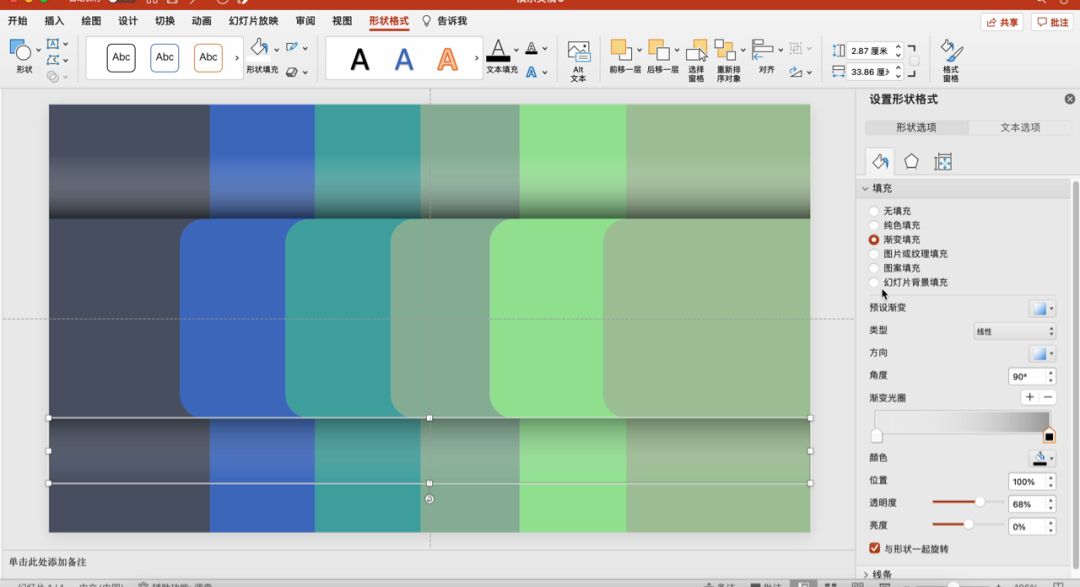Click the text outline A icon
Screen dimensions: 1080x587
coord(532,48)
